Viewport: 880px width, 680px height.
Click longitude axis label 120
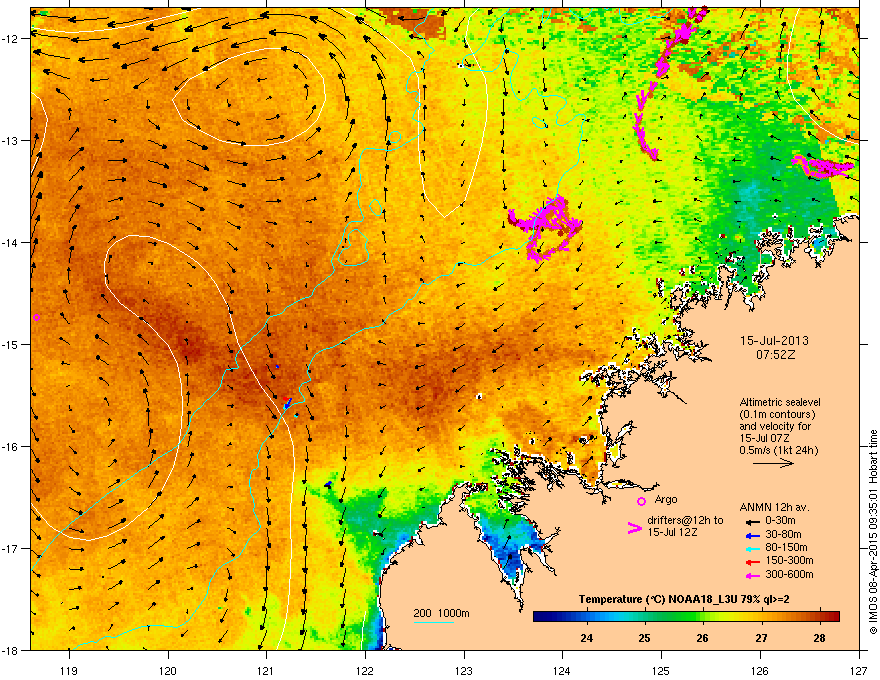click(x=168, y=670)
